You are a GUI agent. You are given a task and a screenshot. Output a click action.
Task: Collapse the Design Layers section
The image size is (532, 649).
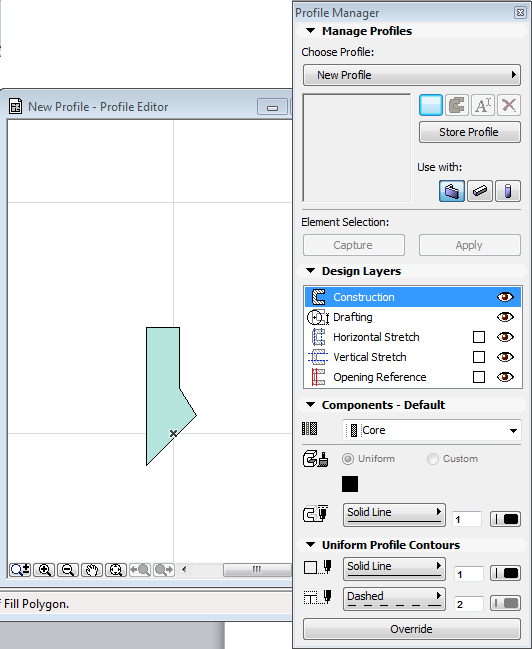point(311,271)
